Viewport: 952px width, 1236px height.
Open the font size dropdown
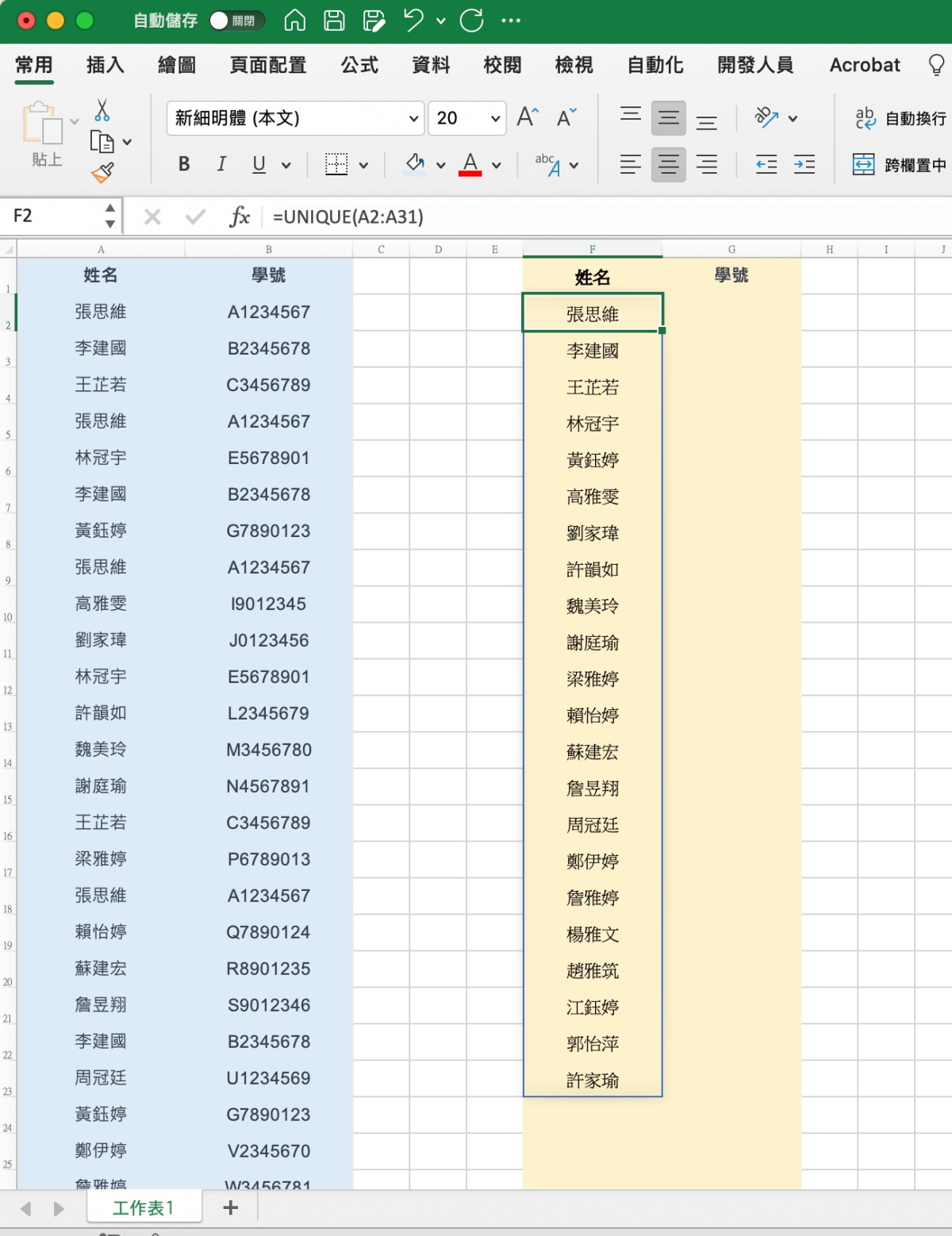click(x=495, y=119)
